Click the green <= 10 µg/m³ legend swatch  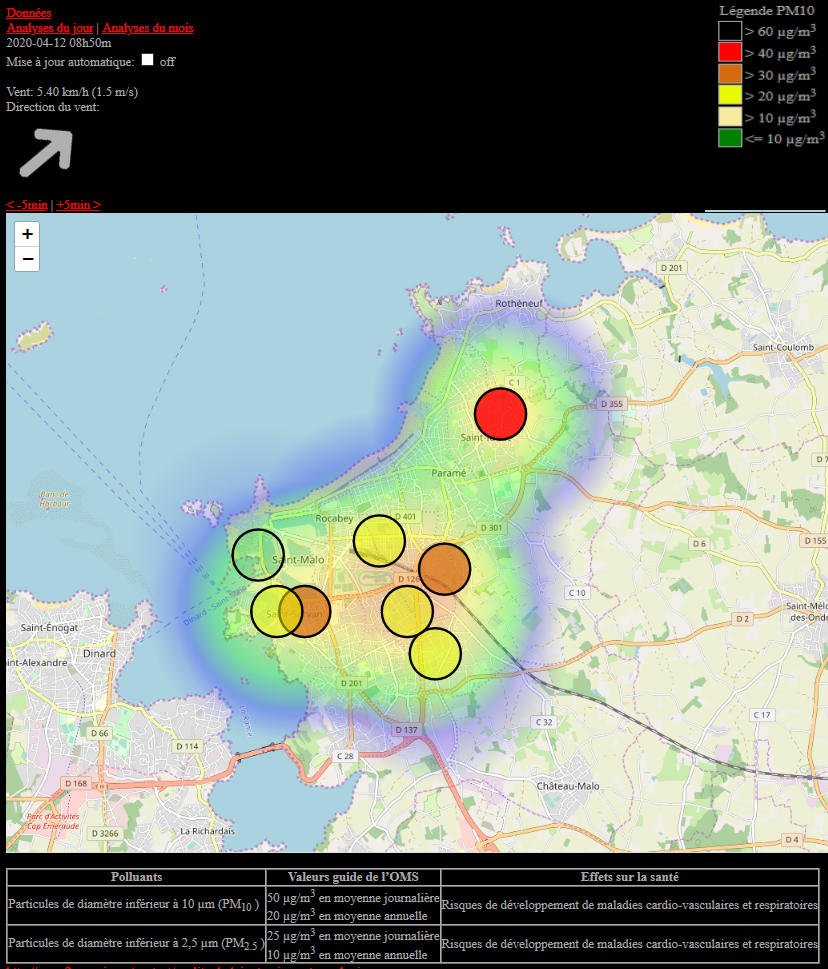click(730, 138)
